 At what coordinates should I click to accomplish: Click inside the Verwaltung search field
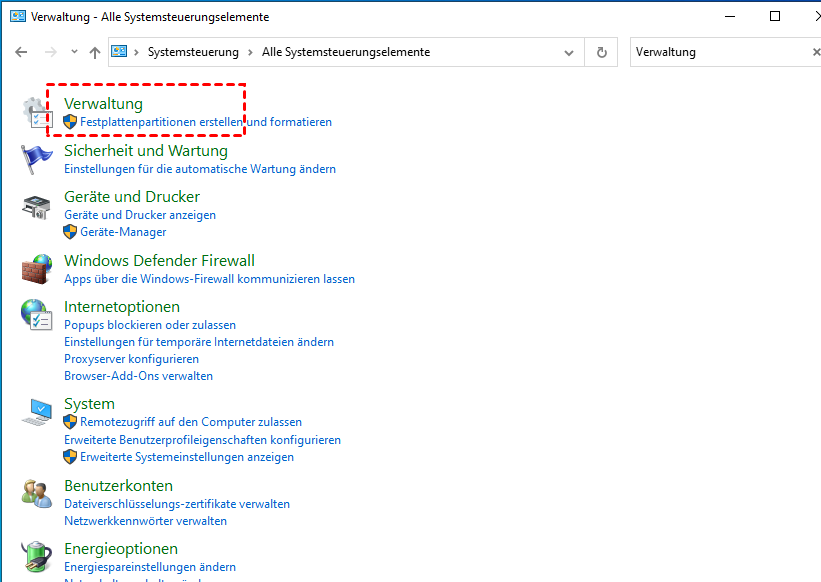[715, 52]
